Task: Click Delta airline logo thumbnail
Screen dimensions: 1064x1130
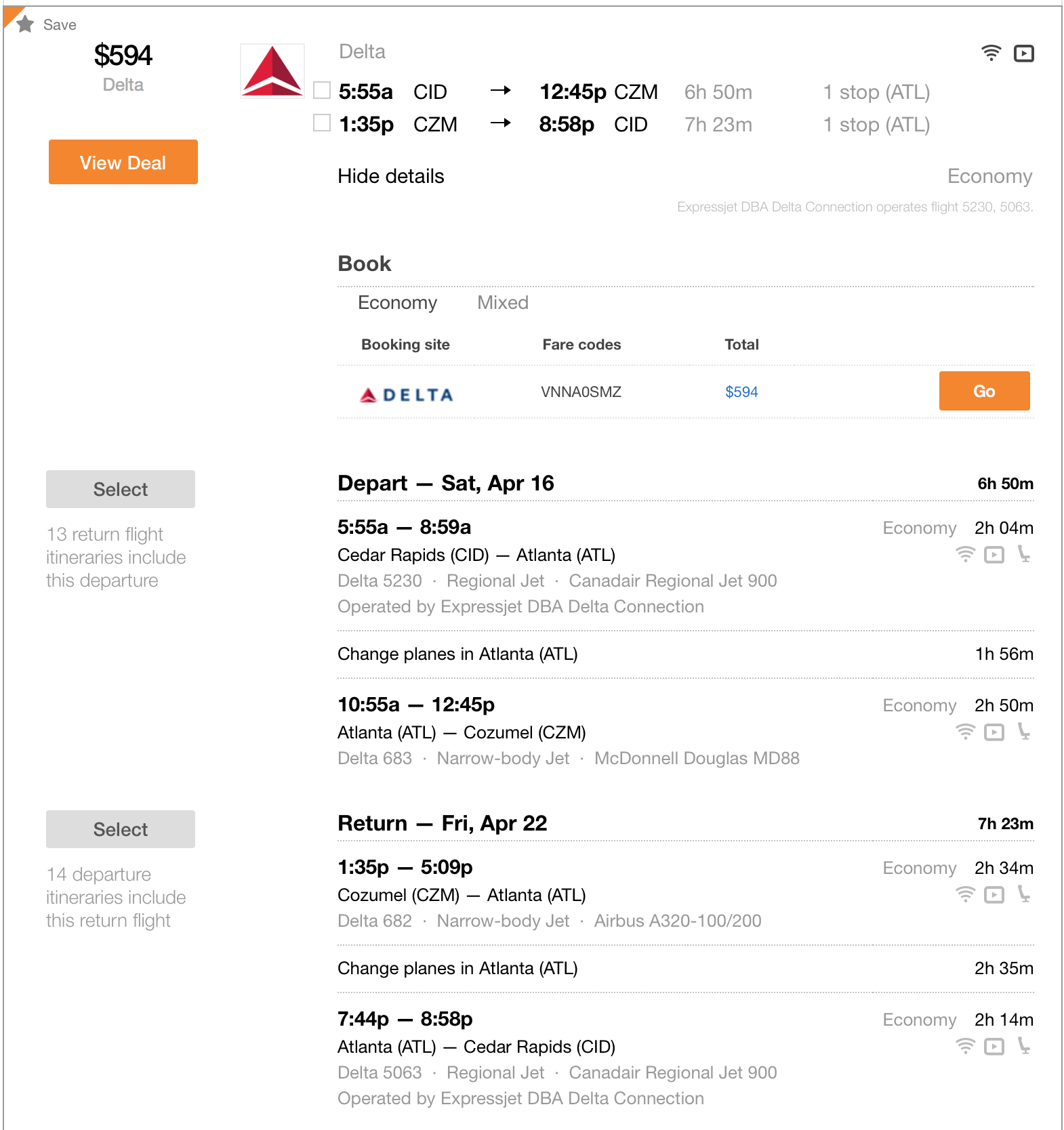Action: tap(272, 71)
